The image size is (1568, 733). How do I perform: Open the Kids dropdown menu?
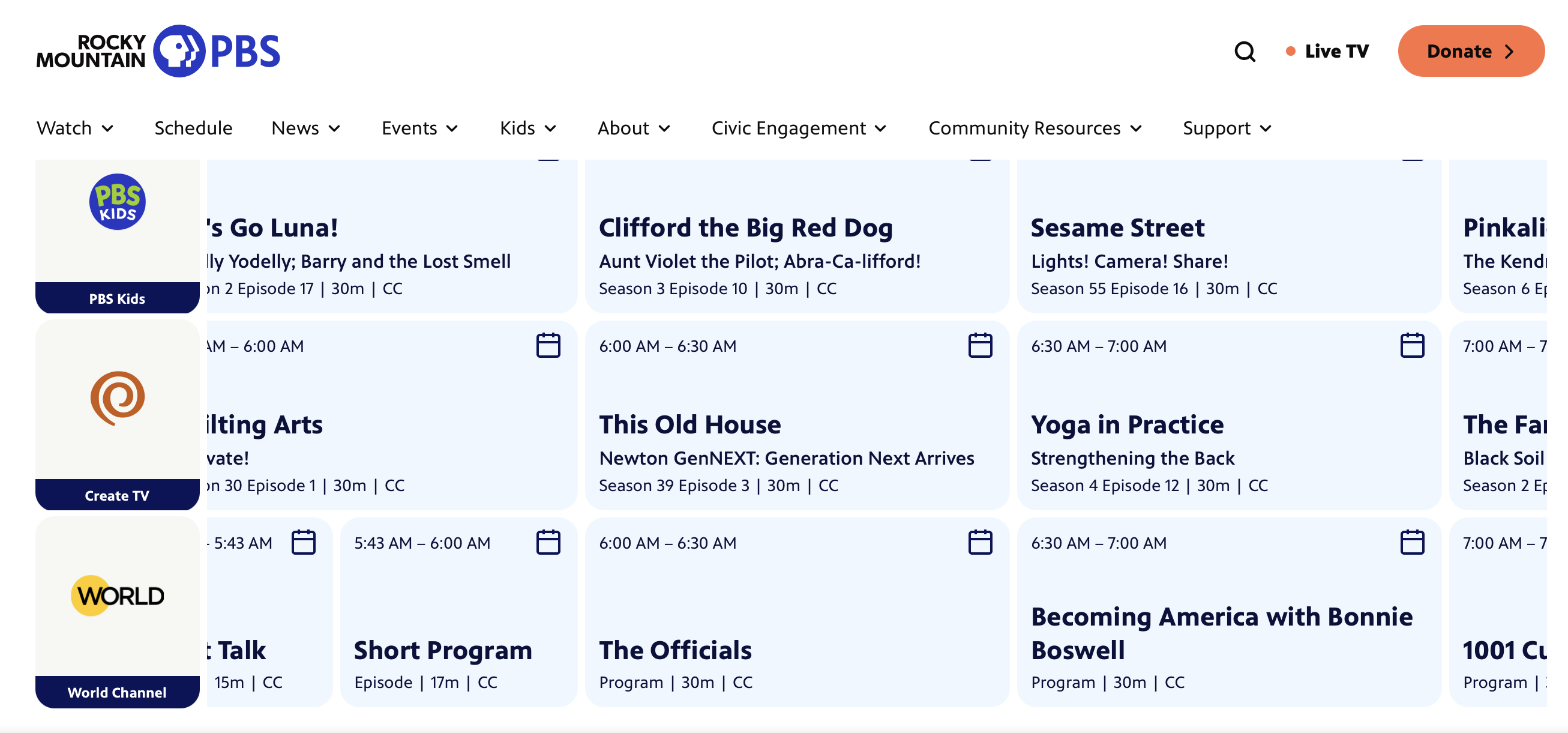click(527, 128)
